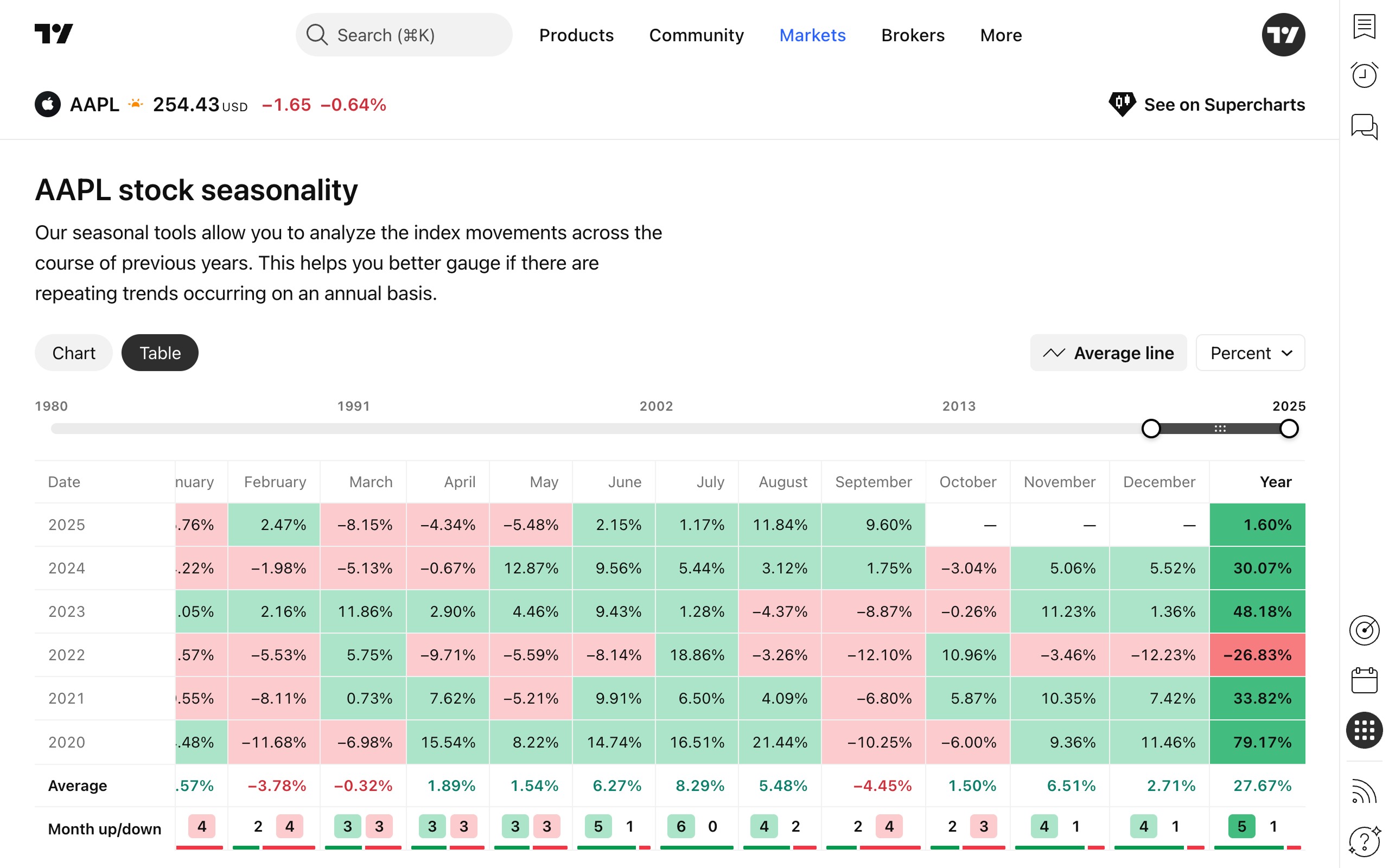
Task: Click the left year range slider handle
Action: [1151, 429]
